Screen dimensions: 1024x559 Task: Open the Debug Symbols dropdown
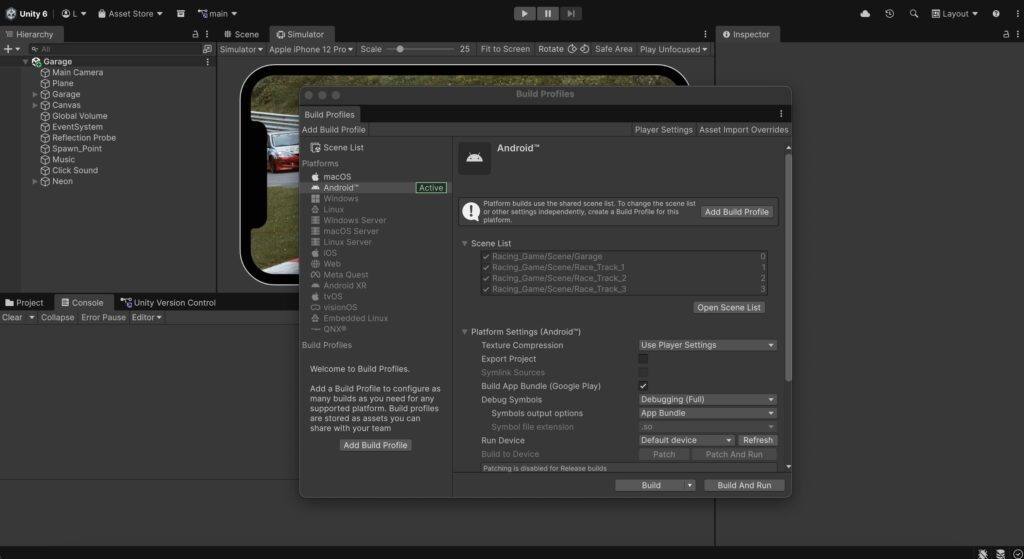(707, 399)
